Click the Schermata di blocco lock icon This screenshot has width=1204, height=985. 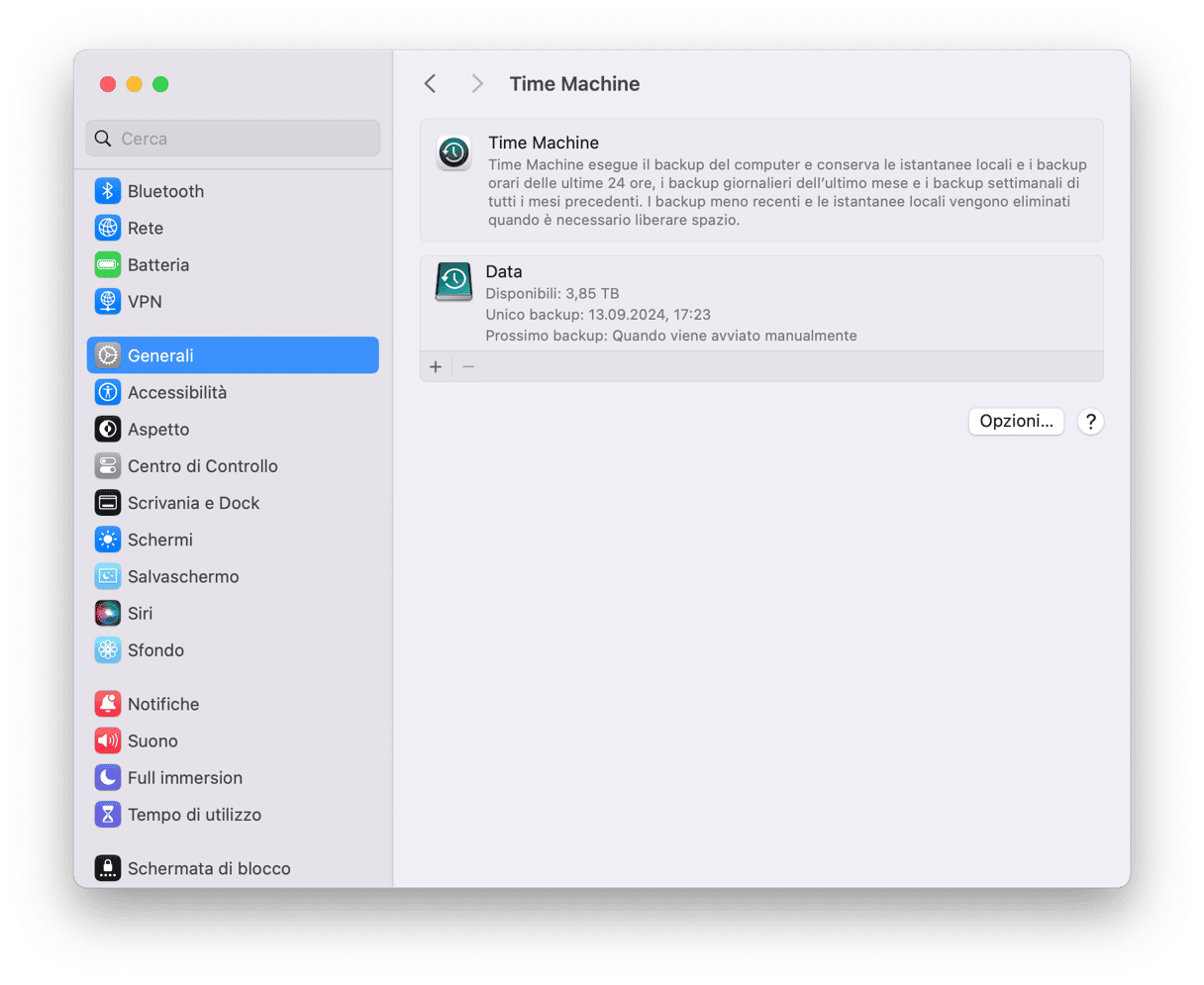[108, 868]
